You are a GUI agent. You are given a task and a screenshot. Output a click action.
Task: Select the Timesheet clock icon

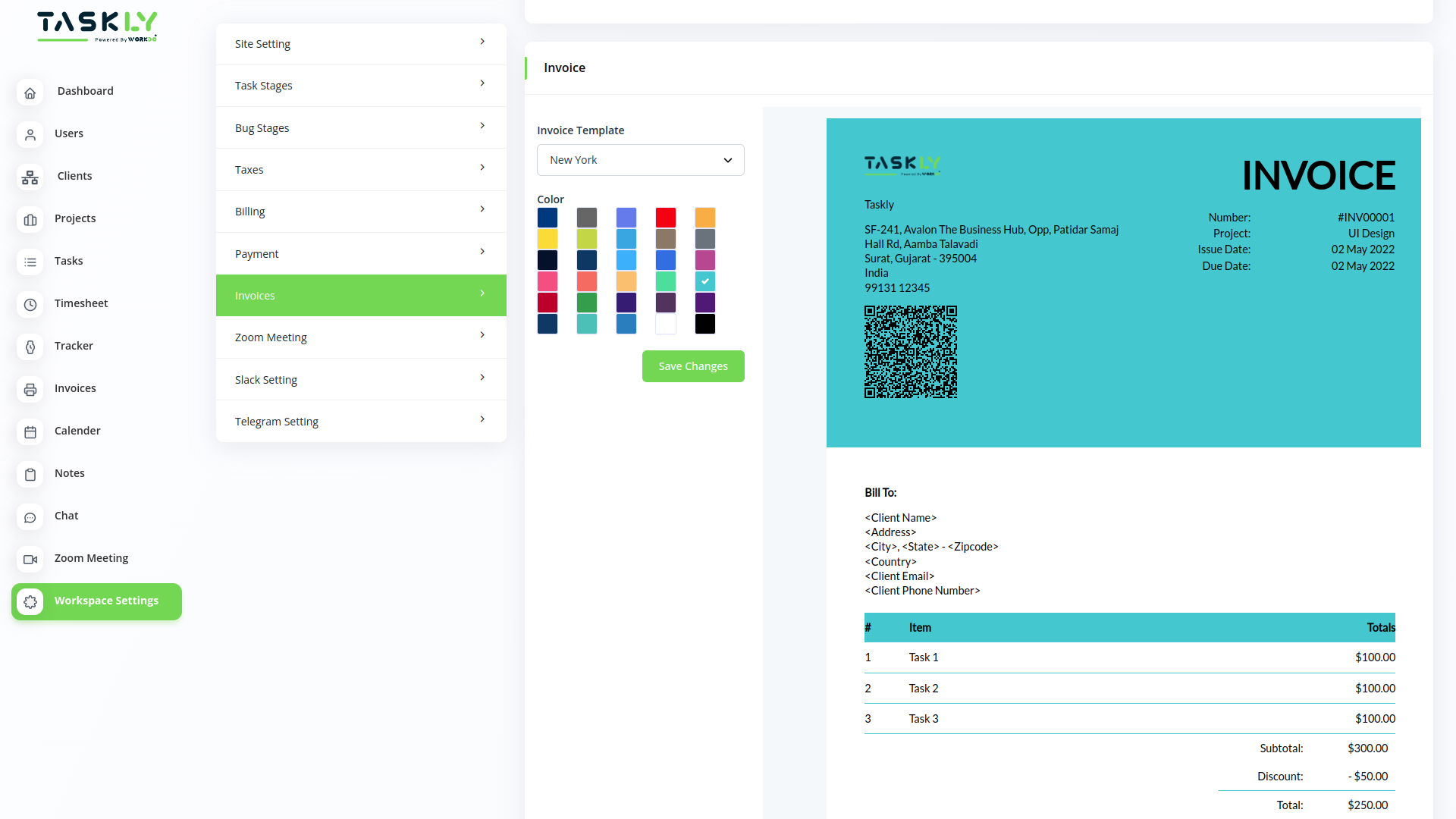tap(30, 305)
